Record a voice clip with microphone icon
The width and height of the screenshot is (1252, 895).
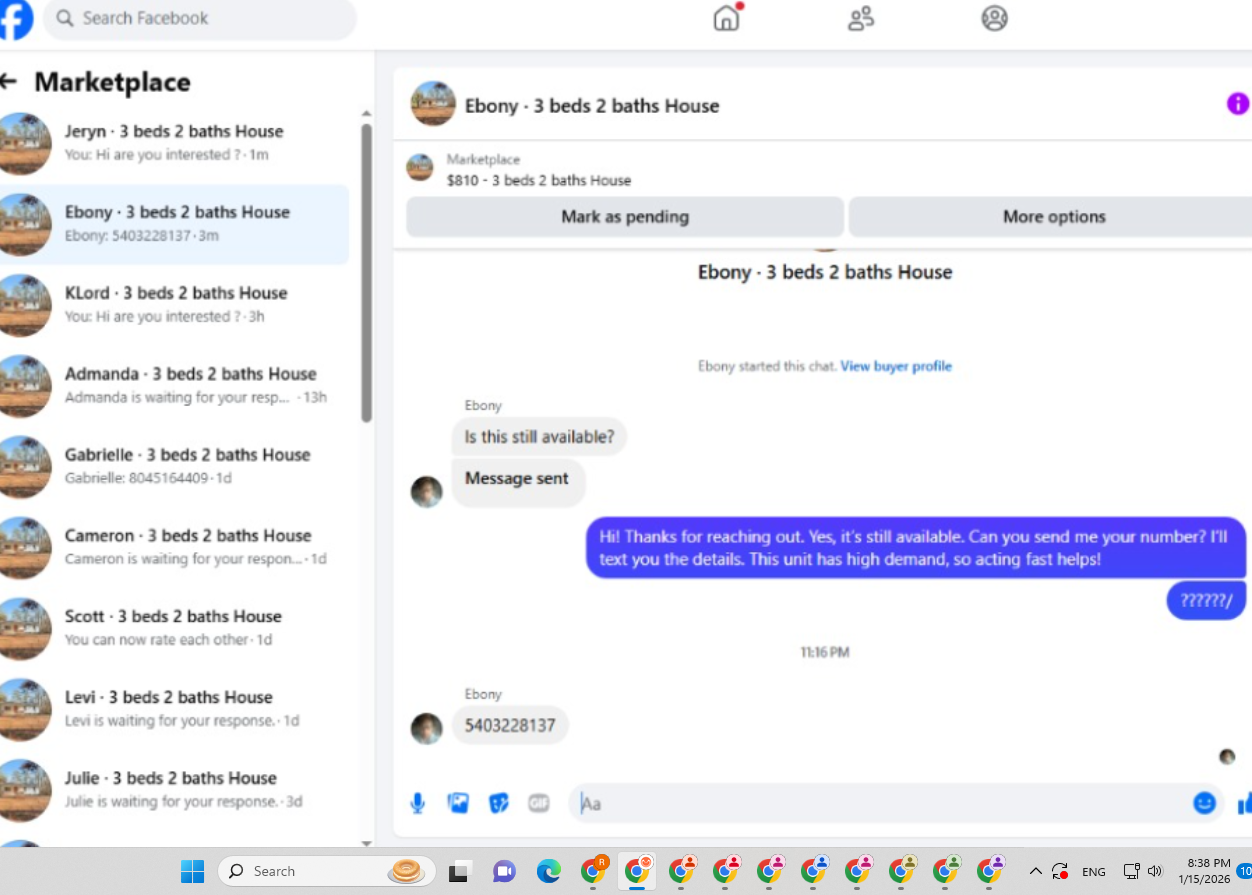click(418, 802)
